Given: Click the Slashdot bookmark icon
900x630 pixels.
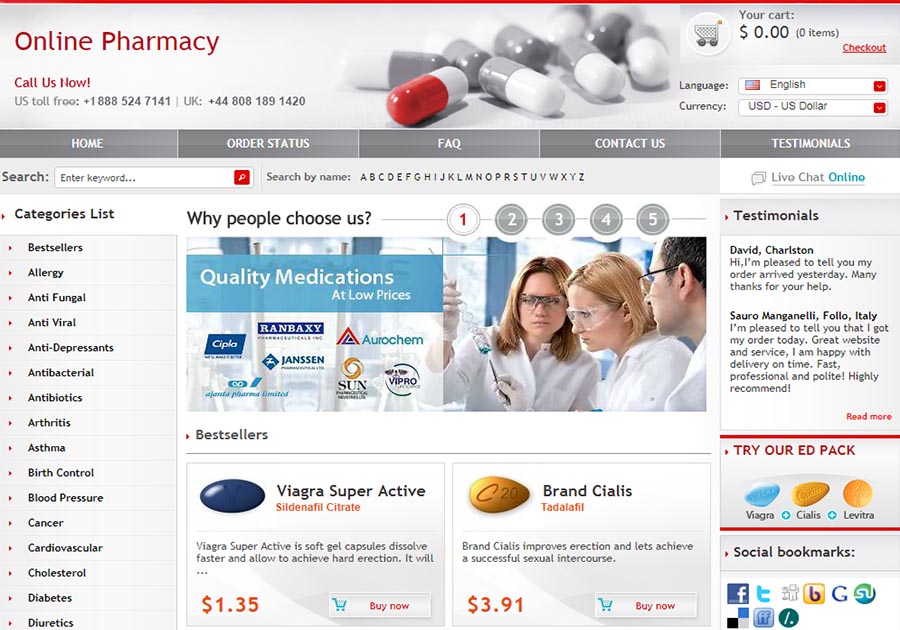Looking at the screenshot, I should click(x=789, y=618).
